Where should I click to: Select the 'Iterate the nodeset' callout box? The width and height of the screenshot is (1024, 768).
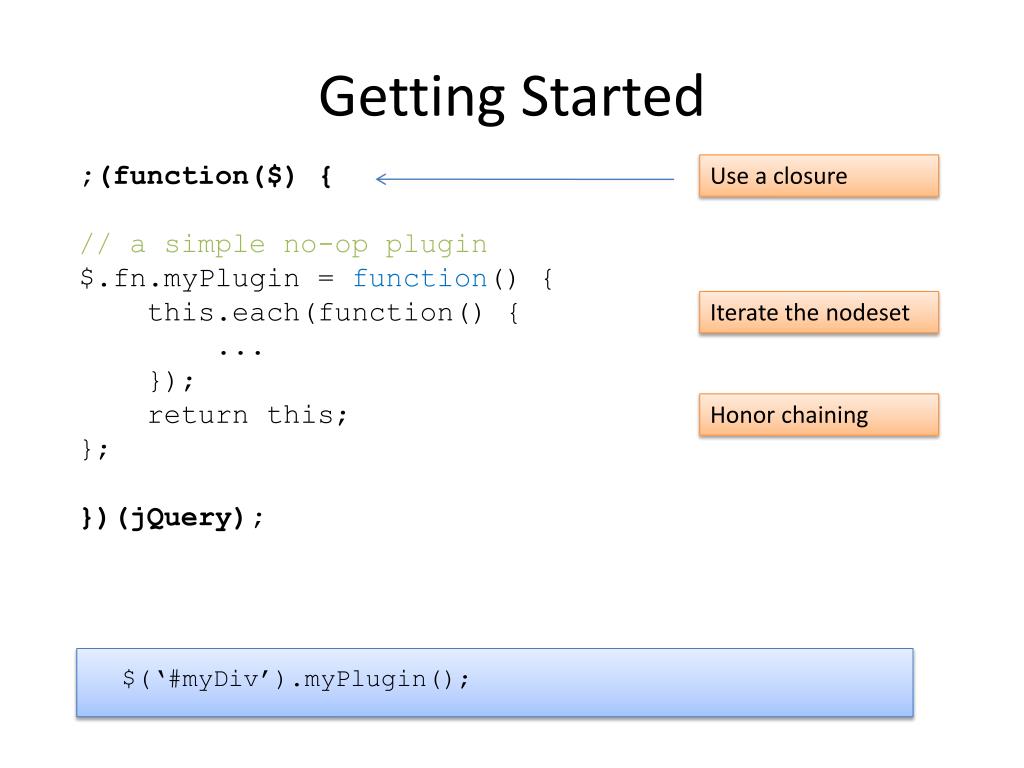(x=818, y=313)
